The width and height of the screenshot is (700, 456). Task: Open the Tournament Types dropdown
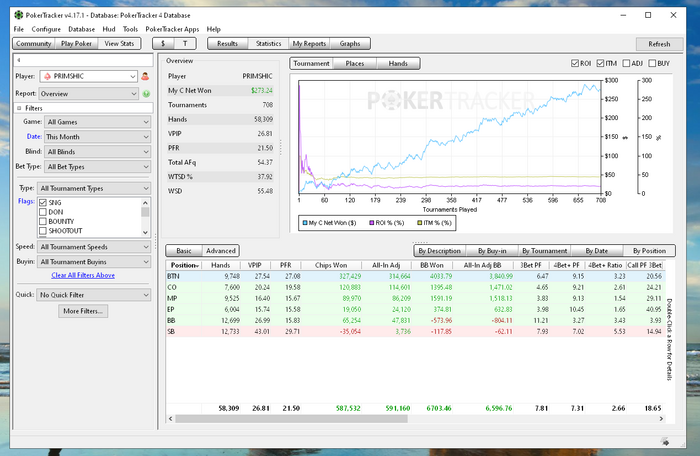coord(94,188)
